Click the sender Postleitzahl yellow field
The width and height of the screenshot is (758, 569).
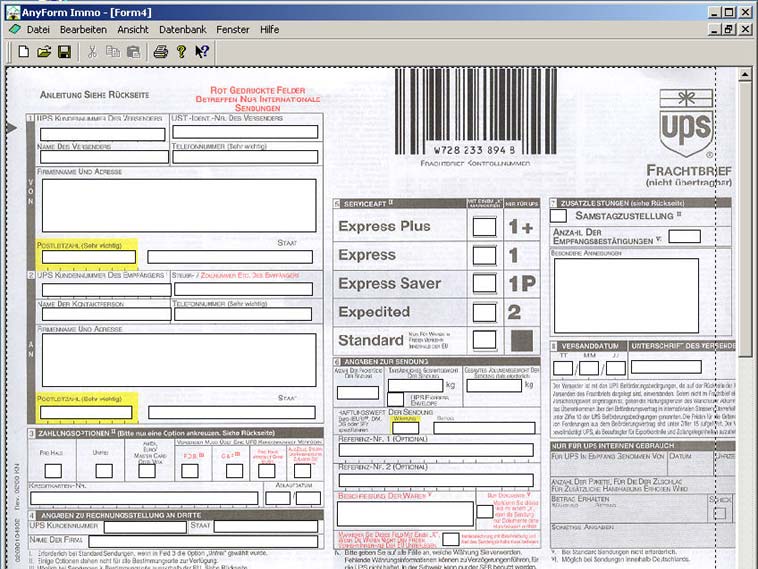88,257
